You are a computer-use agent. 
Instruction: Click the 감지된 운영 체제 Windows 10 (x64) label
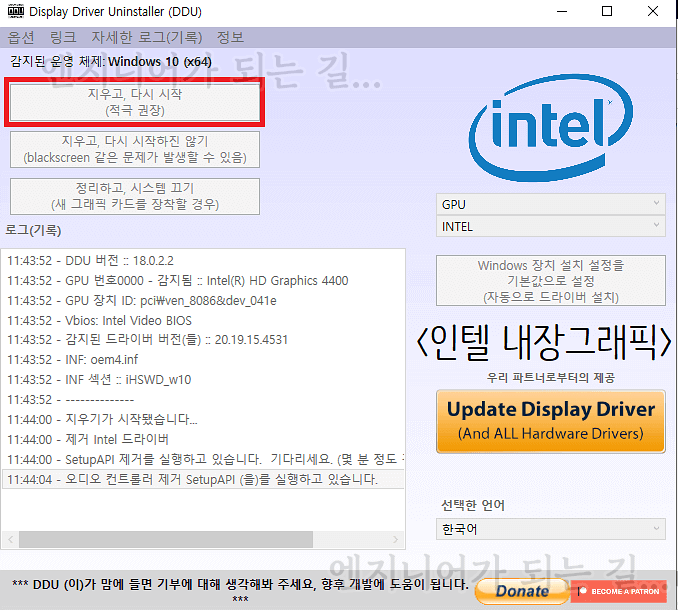point(111,62)
